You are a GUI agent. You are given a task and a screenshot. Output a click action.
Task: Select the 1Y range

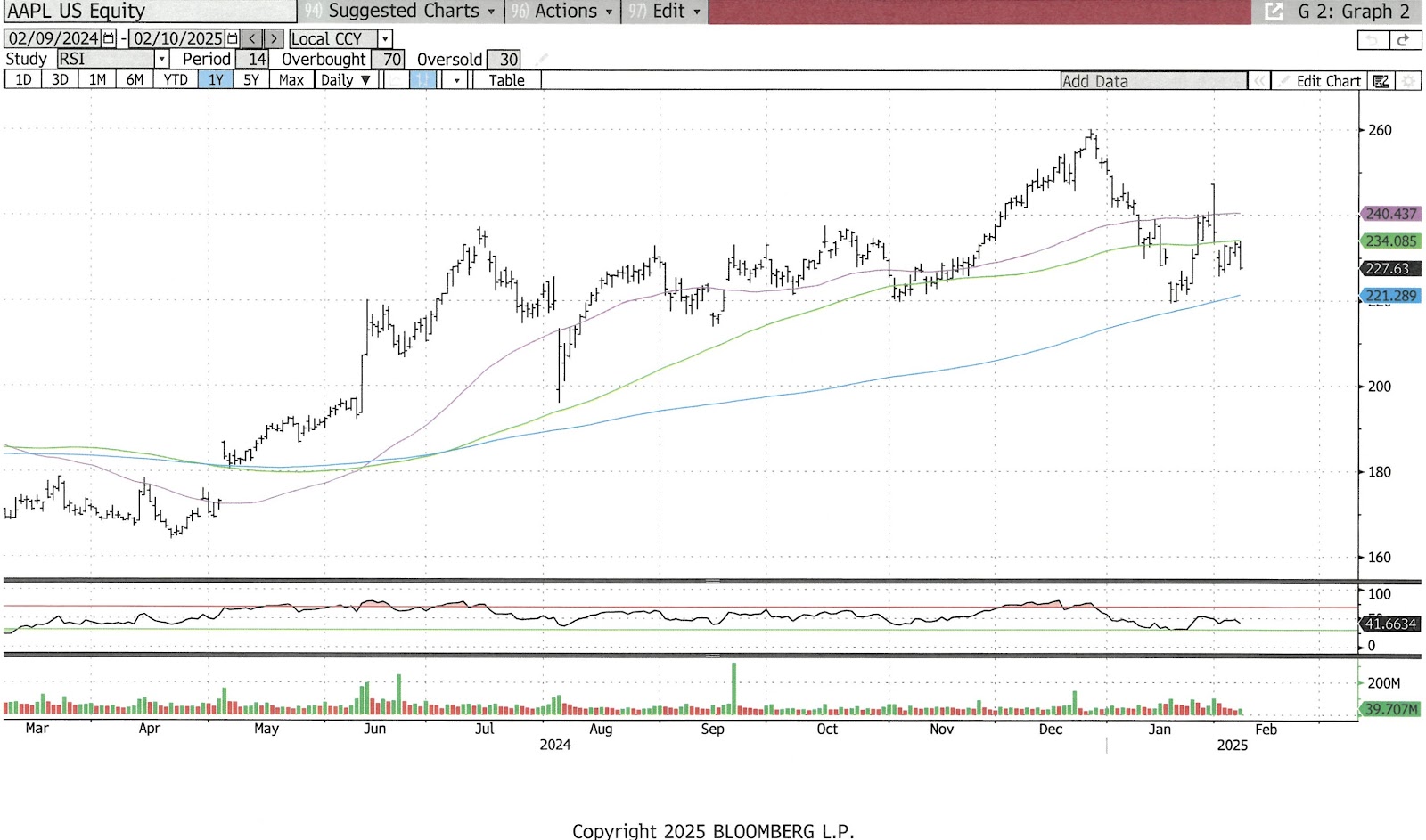point(216,80)
